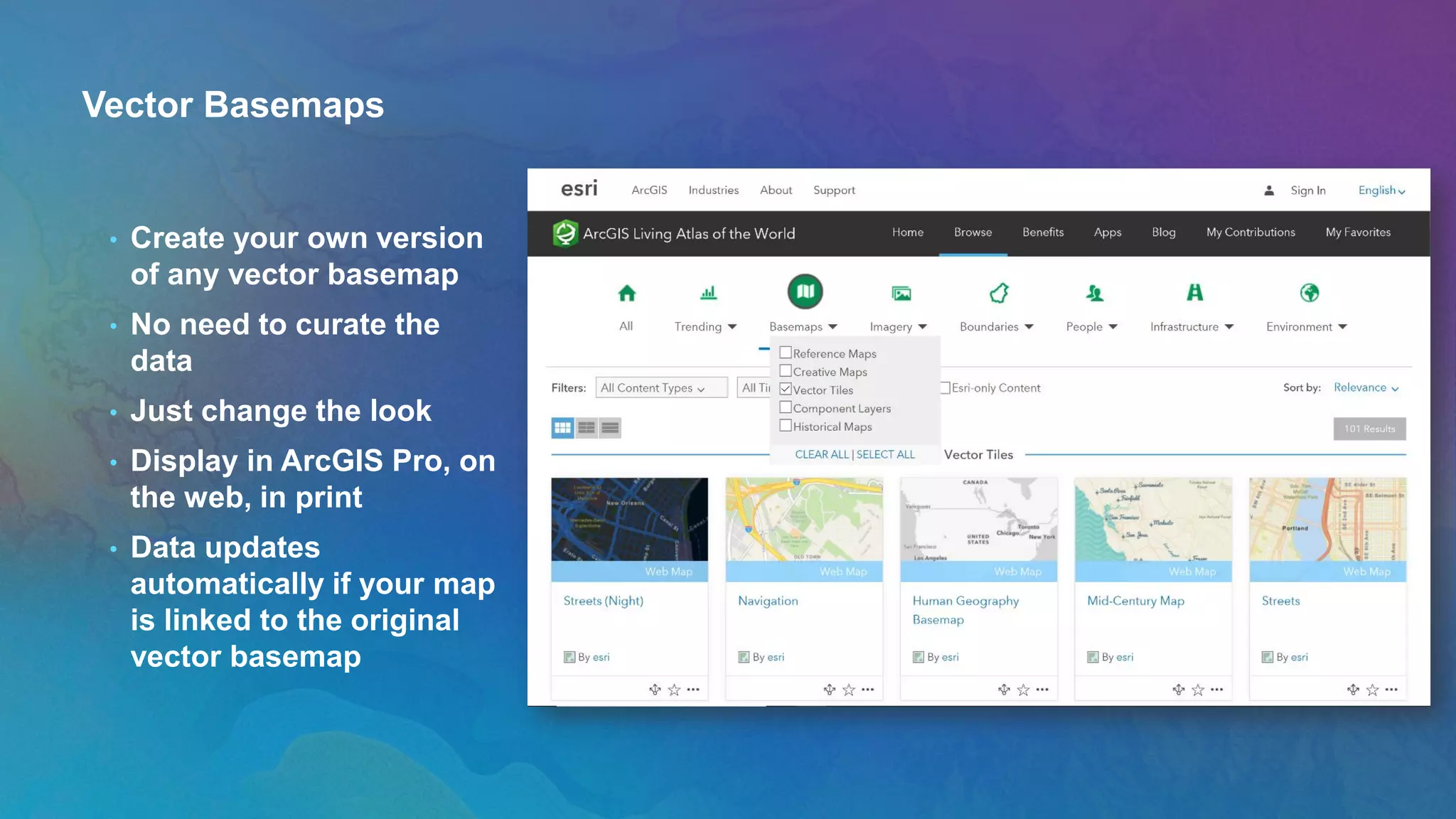Favorite the Navigation card with star
The width and height of the screenshot is (1456, 819).
click(849, 690)
